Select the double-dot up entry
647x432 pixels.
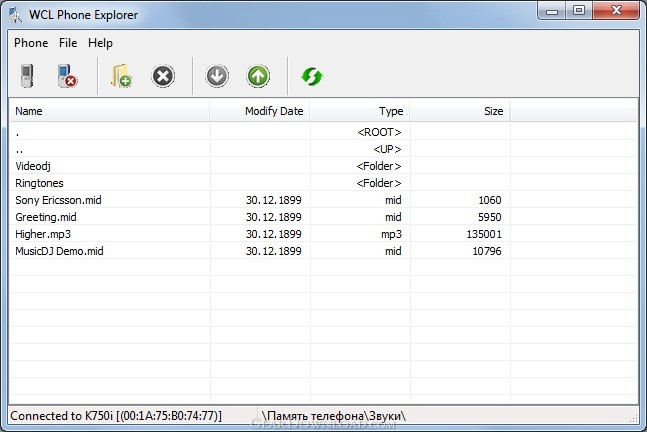324,149
